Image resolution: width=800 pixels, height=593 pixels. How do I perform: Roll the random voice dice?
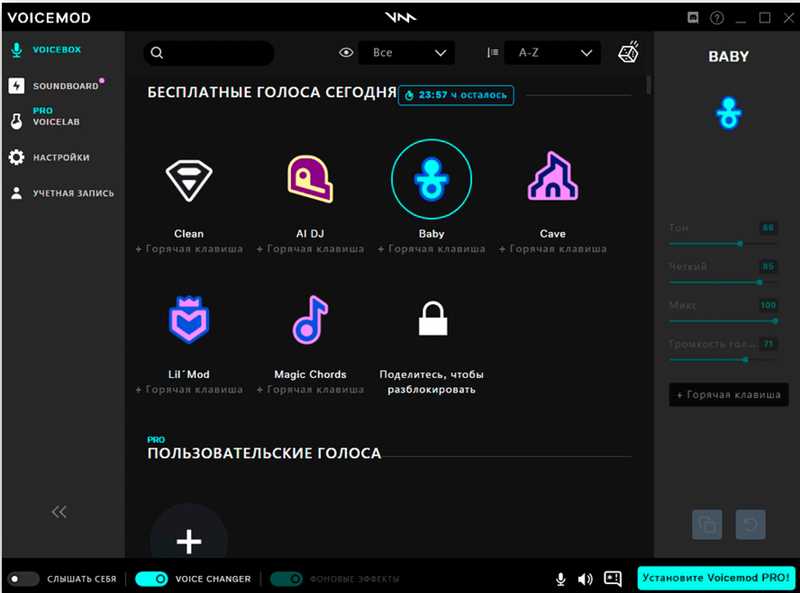629,52
